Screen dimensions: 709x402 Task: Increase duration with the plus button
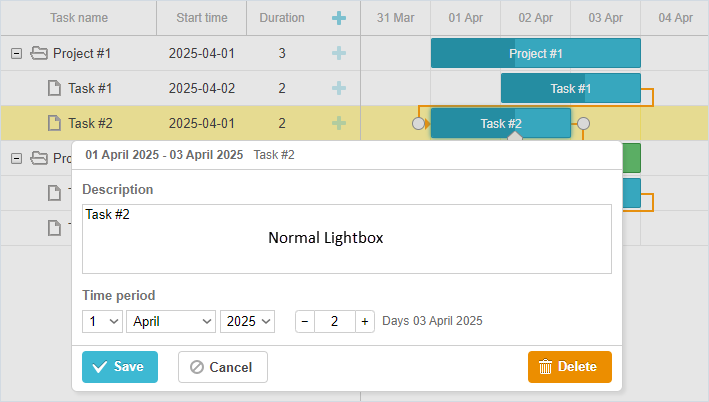click(364, 321)
